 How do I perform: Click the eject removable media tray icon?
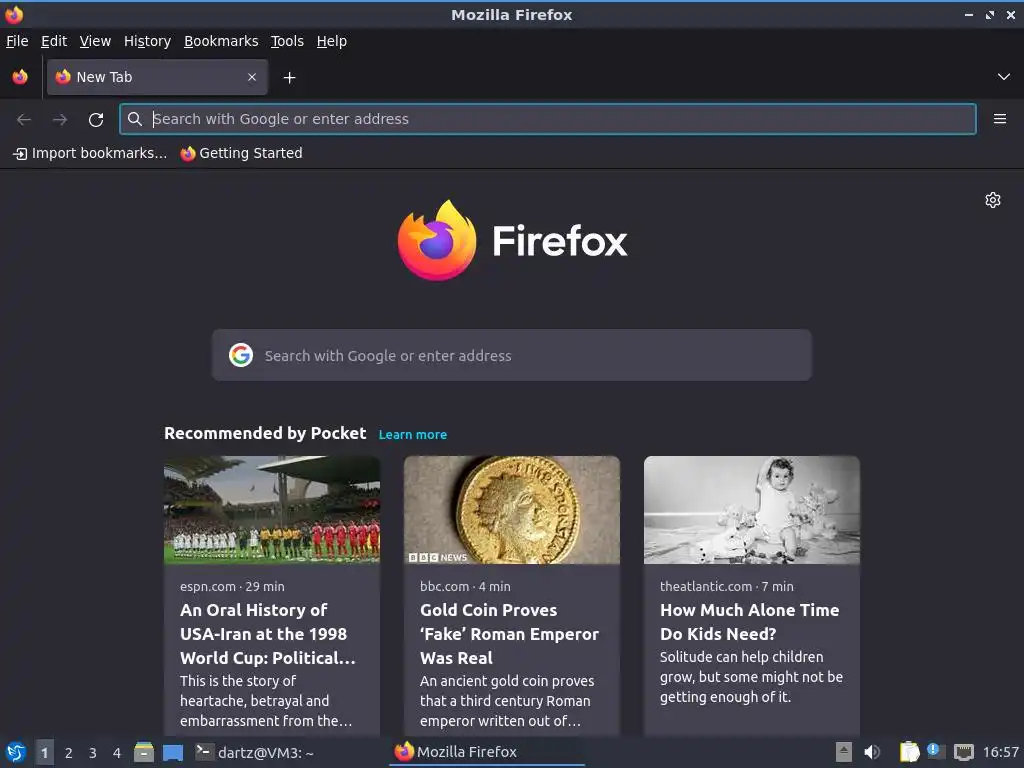coord(844,752)
